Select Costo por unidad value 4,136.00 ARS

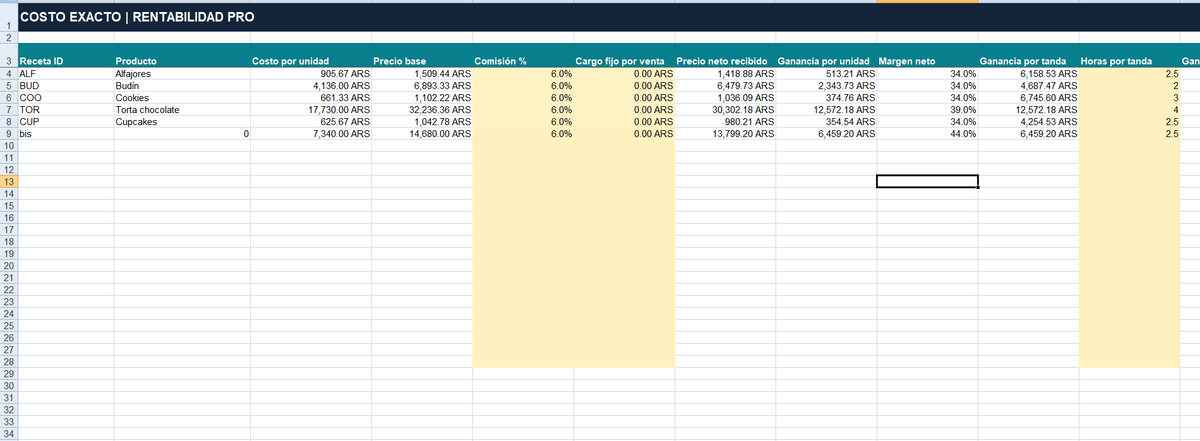pos(310,85)
